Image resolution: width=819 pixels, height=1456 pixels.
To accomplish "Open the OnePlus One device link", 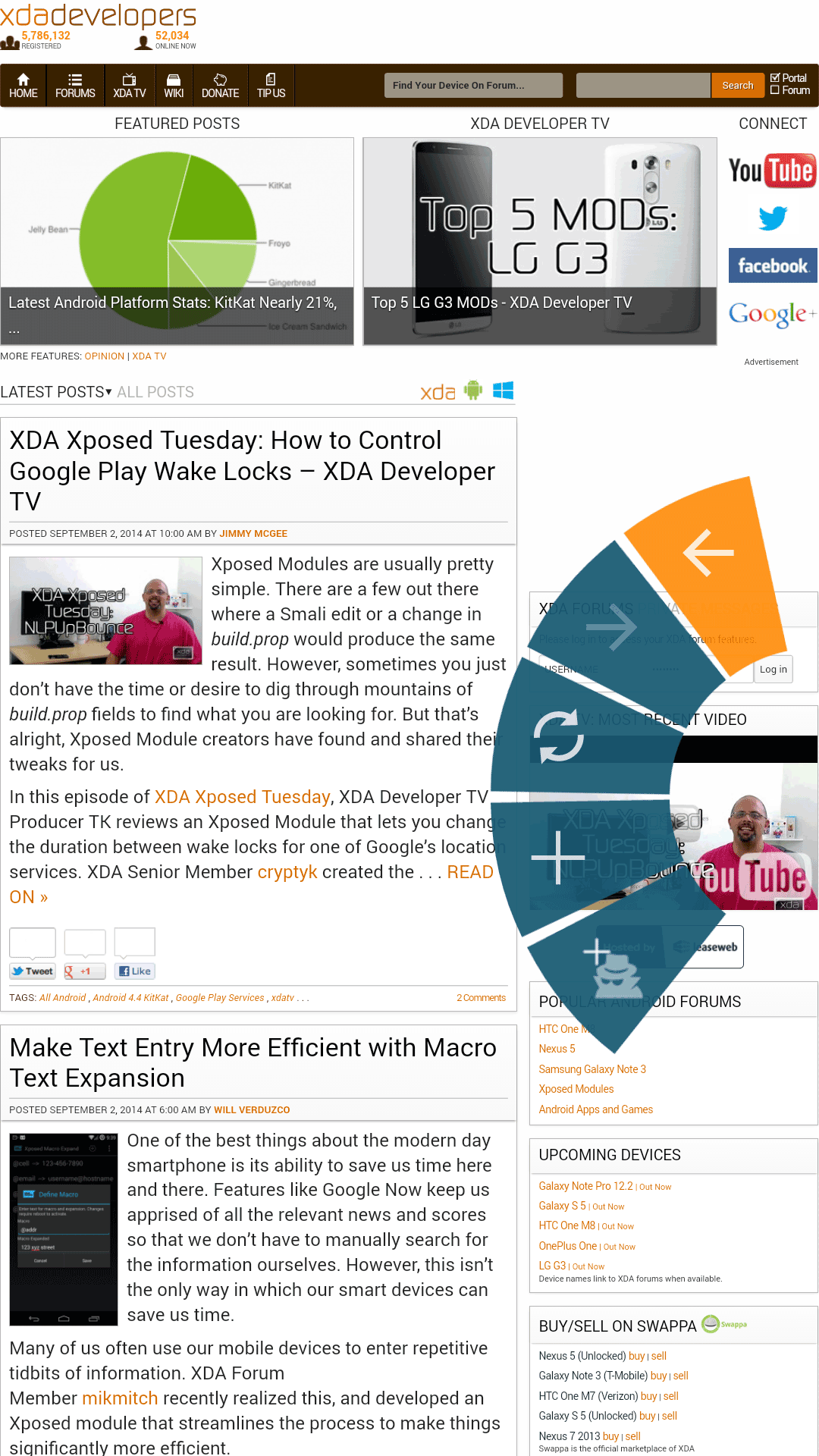I will click(x=568, y=1246).
